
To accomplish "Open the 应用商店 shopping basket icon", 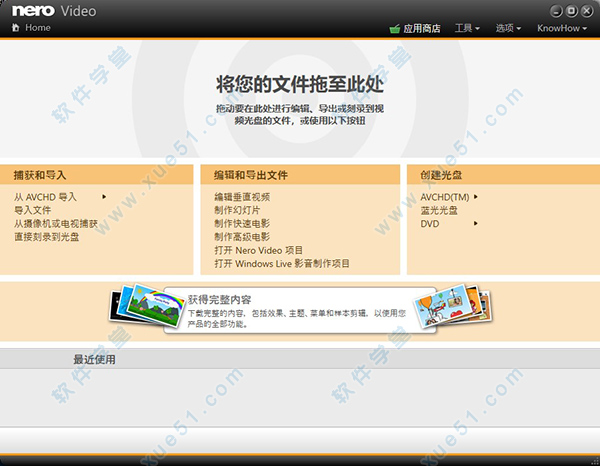I will coord(395,29).
